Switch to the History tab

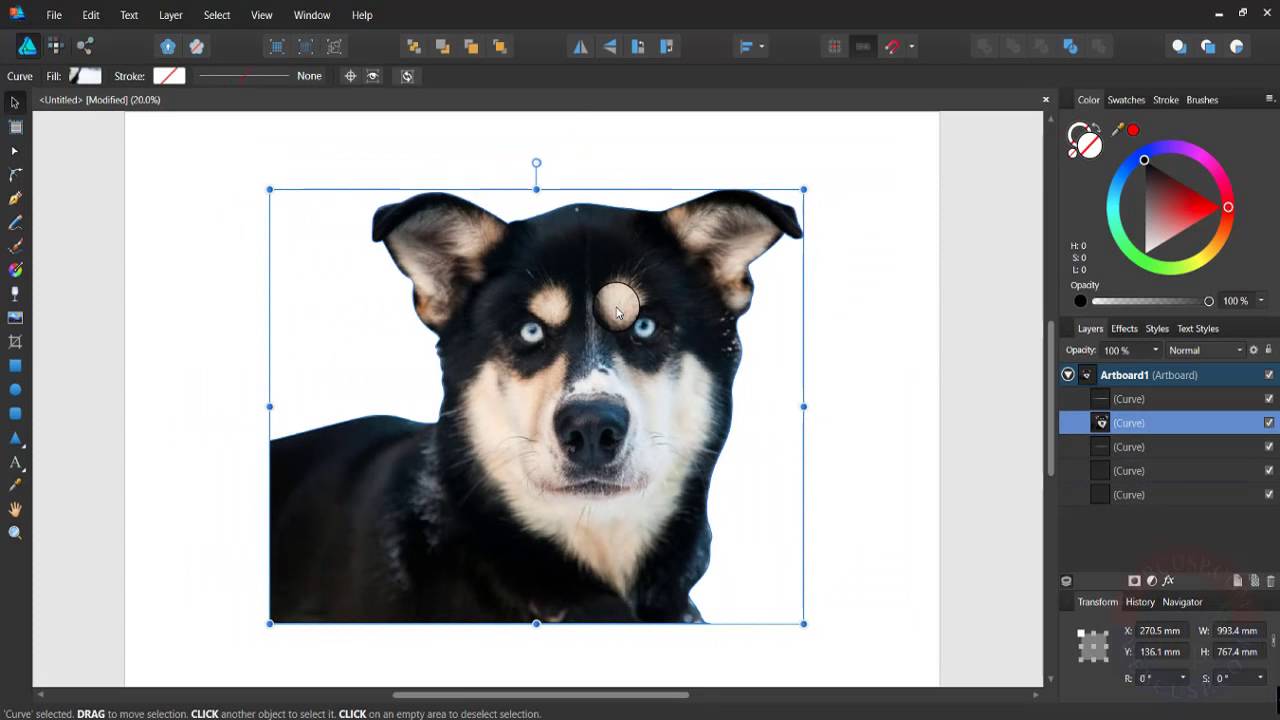click(1140, 602)
